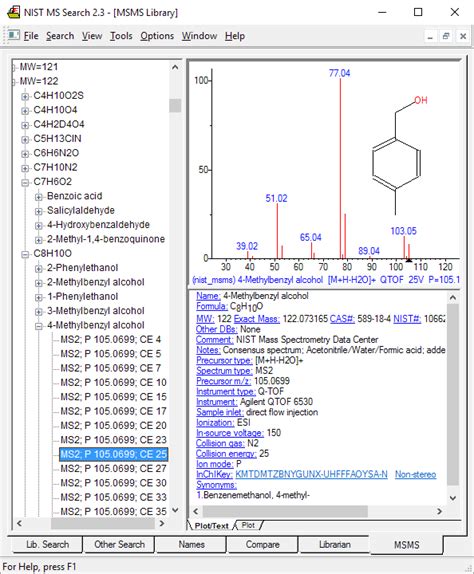This screenshot has width=474, height=574.
Task: Click the MDI document icon beside File menu
Action: [14, 36]
